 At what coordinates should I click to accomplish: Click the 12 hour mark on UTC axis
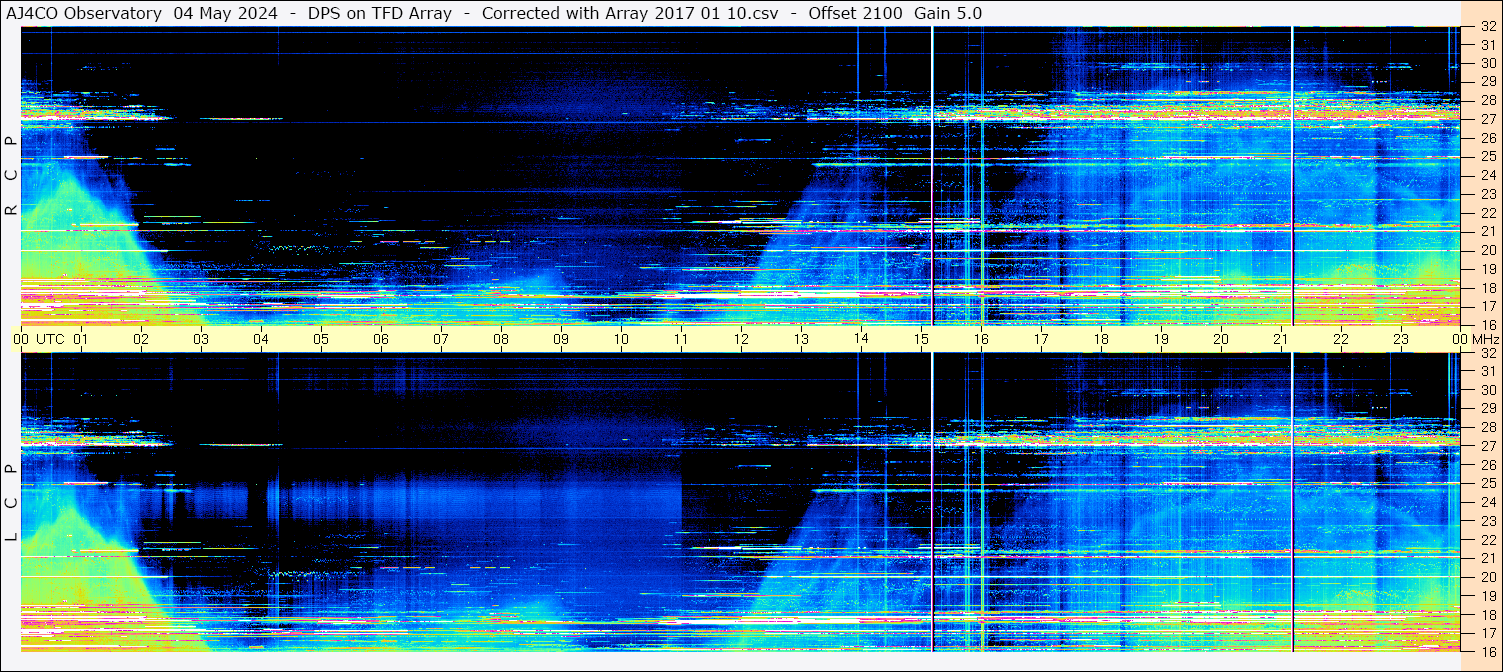pos(741,339)
